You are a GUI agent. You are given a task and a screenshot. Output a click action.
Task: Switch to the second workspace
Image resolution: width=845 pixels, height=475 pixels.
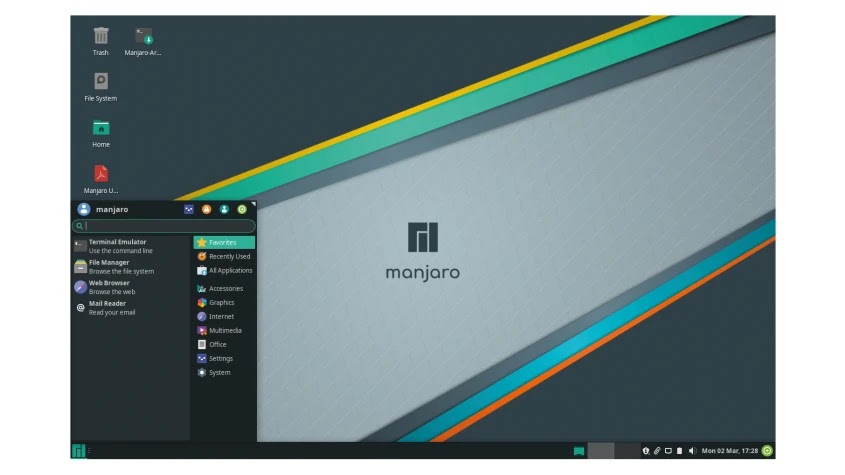click(x=627, y=451)
